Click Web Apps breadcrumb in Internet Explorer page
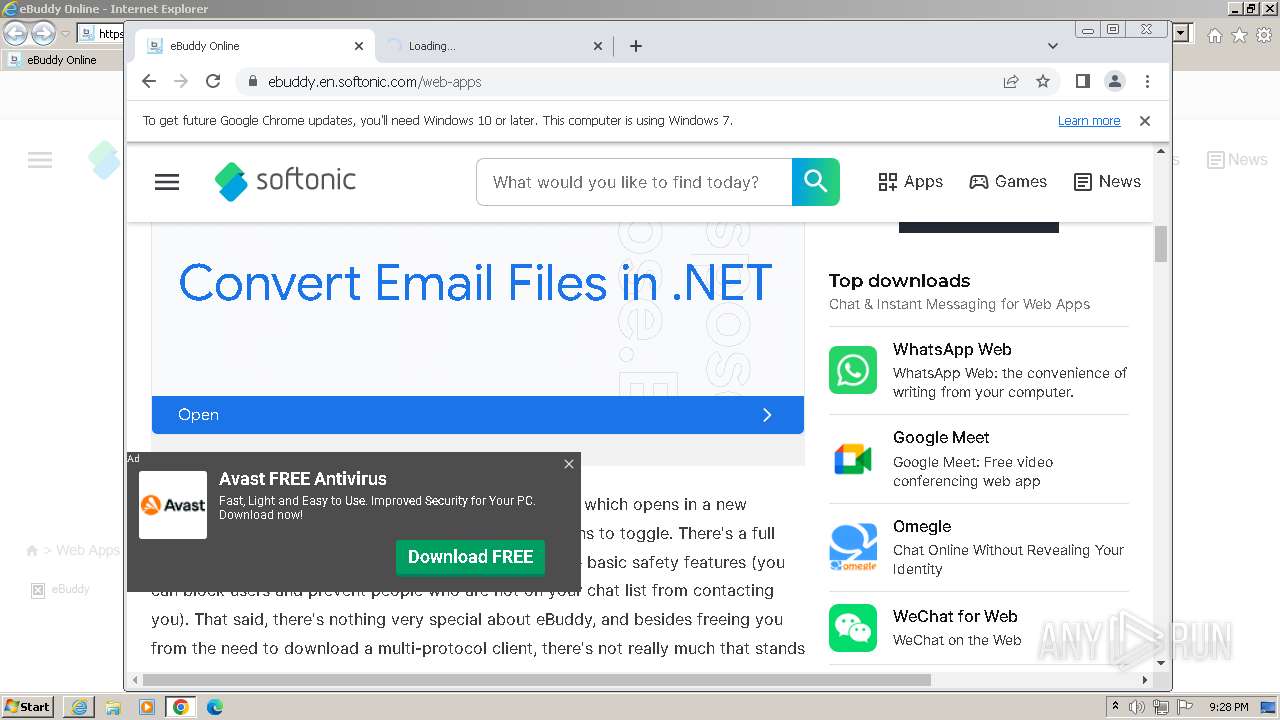This screenshot has width=1280, height=720. pos(88,550)
